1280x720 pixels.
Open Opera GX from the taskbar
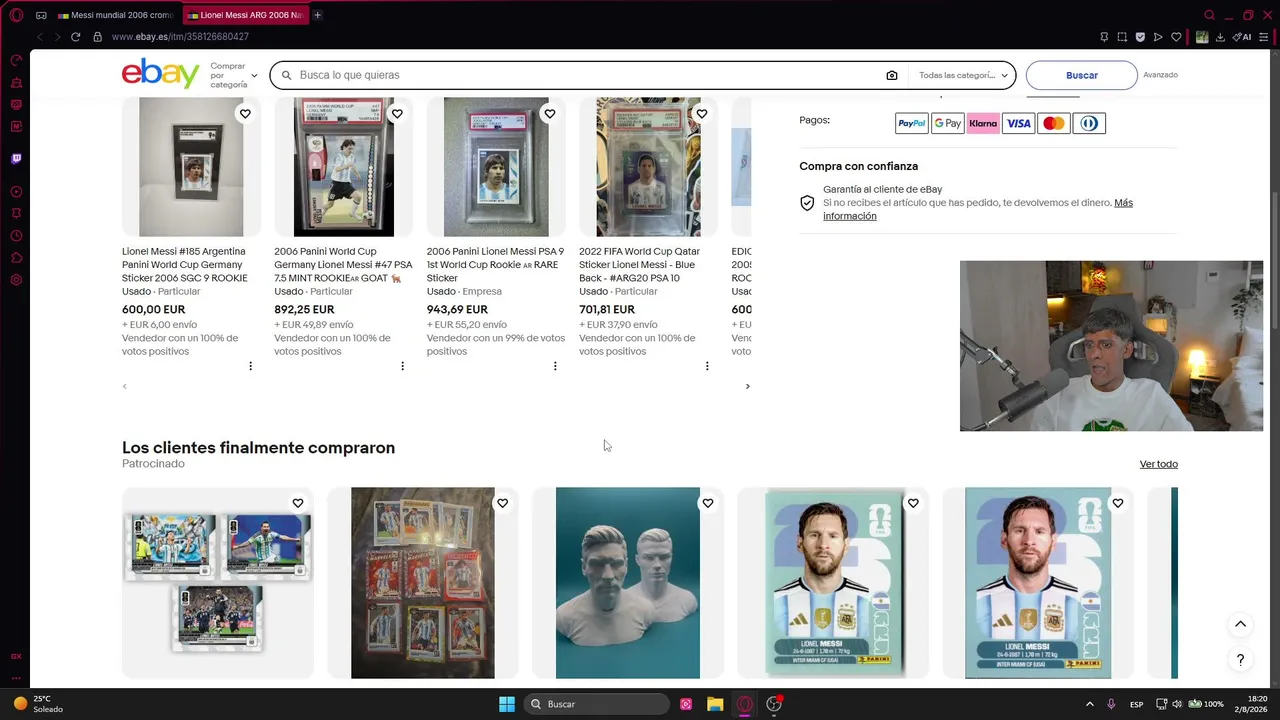(745, 704)
